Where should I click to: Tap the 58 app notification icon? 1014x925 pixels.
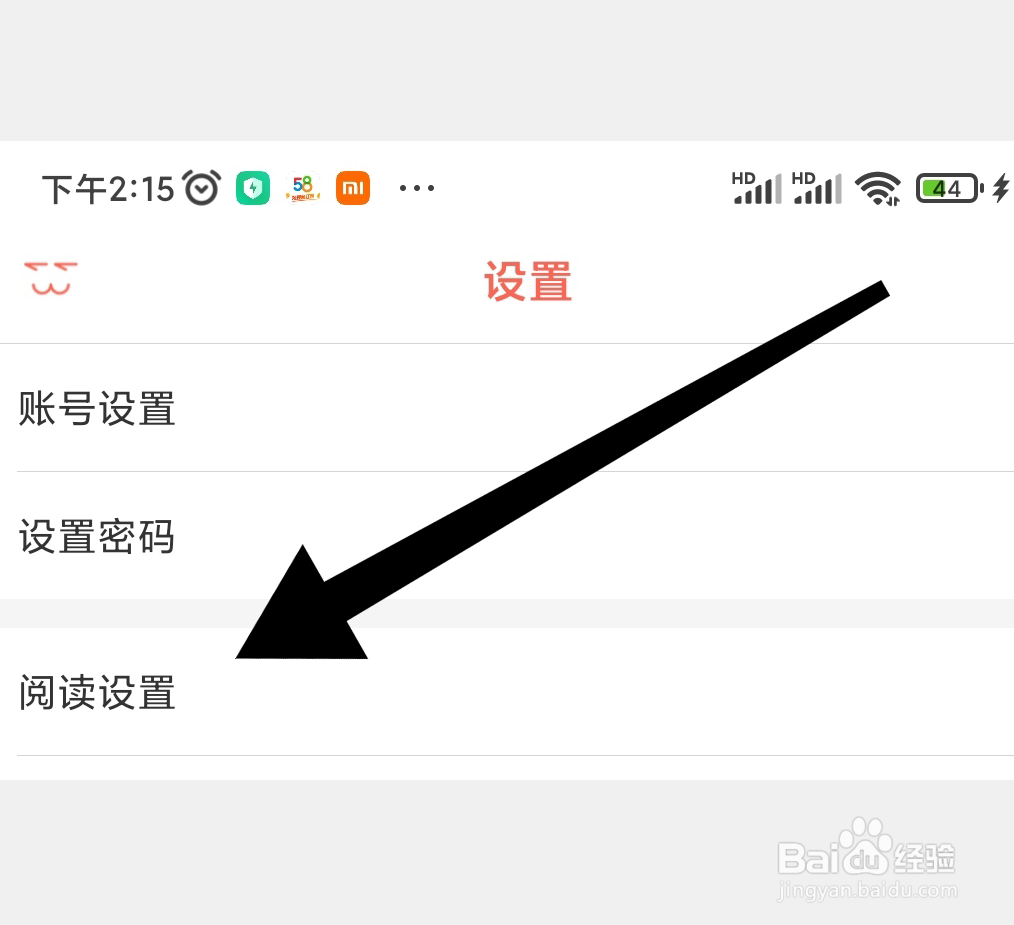tap(303, 188)
